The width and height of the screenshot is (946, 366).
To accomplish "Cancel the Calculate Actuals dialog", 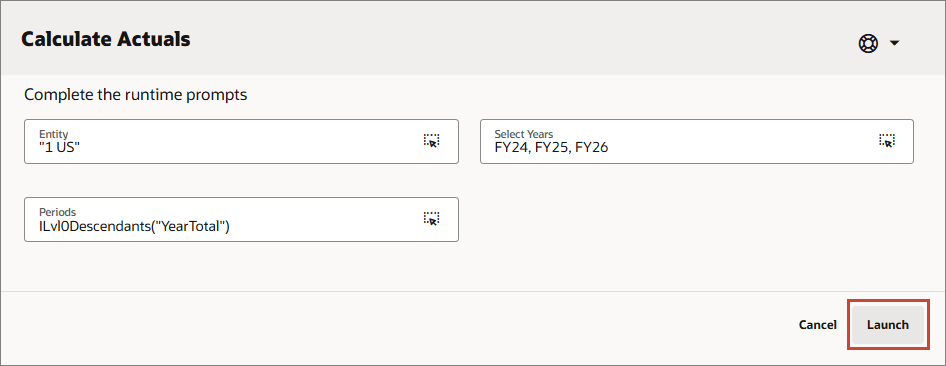I will (817, 325).
